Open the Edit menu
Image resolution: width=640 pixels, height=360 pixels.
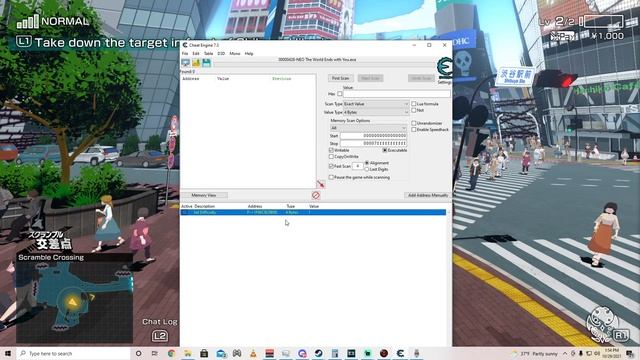[196, 53]
